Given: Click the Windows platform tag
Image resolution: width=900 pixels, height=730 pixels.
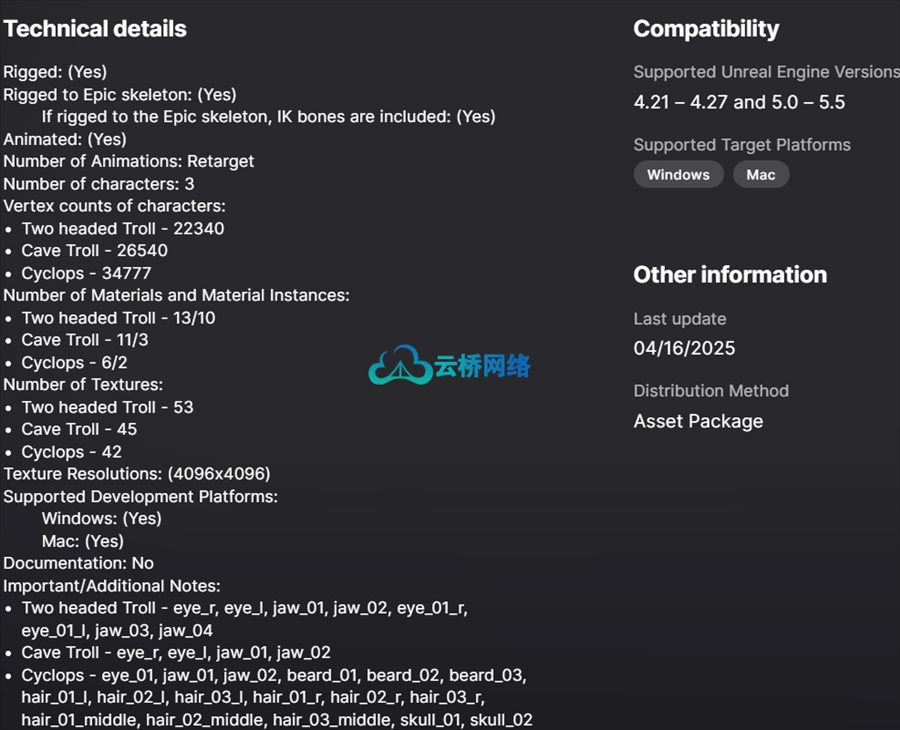Looking at the screenshot, I should click(x=678, y=175).
